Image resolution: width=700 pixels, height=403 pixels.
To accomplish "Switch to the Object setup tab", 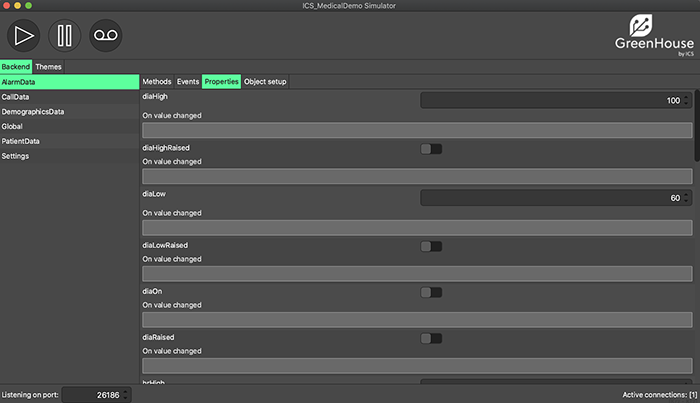I will coord(265,81).
